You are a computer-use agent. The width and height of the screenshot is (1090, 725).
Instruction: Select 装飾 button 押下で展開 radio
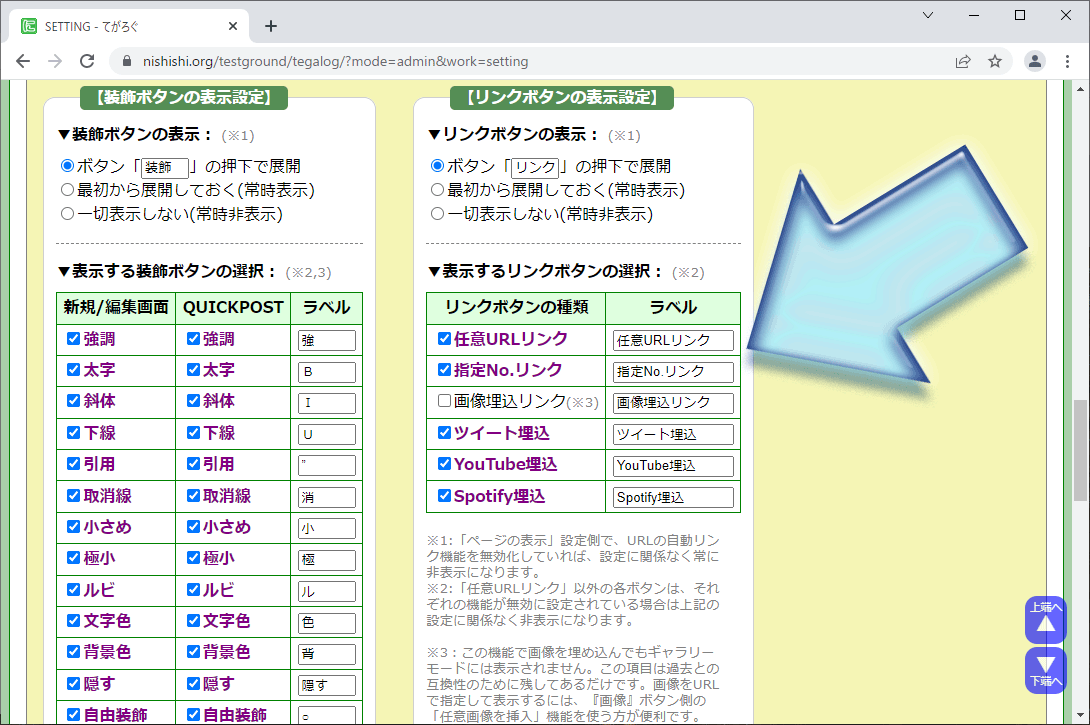pyautogui.click(x=67, y=165)
